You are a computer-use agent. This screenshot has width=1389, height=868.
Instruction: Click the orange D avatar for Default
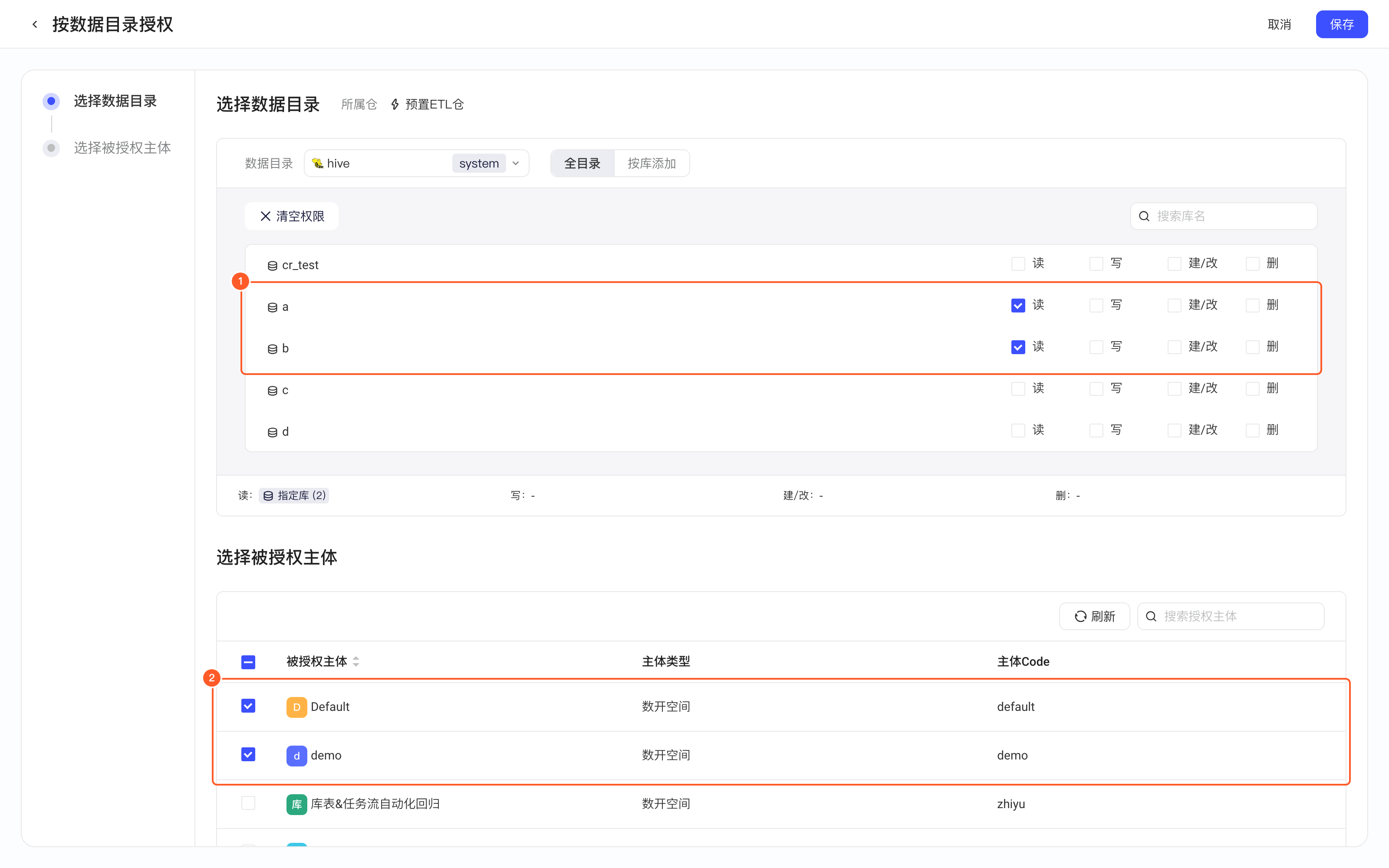(296, 707)
